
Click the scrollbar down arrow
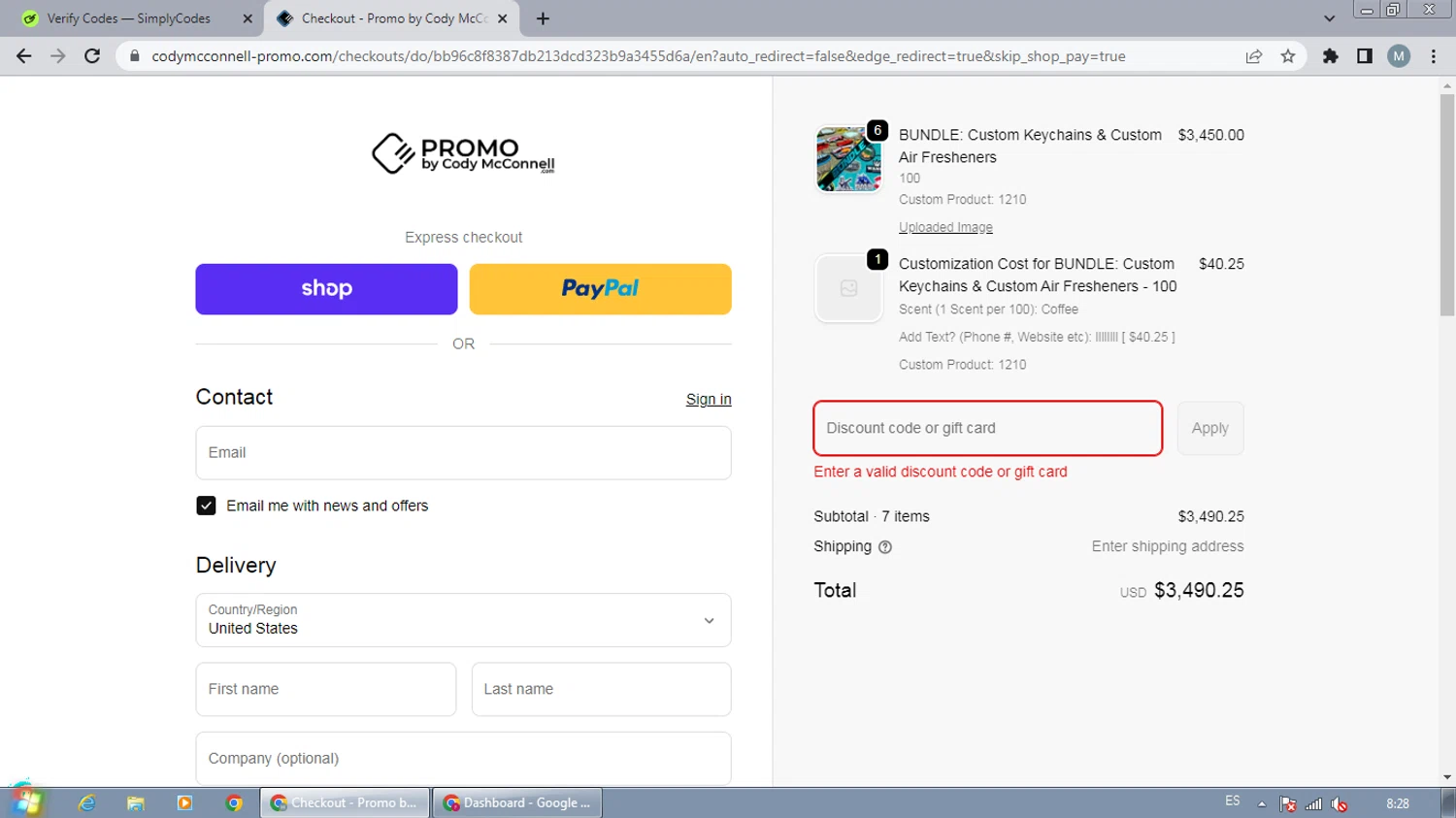click(1447, 777)
